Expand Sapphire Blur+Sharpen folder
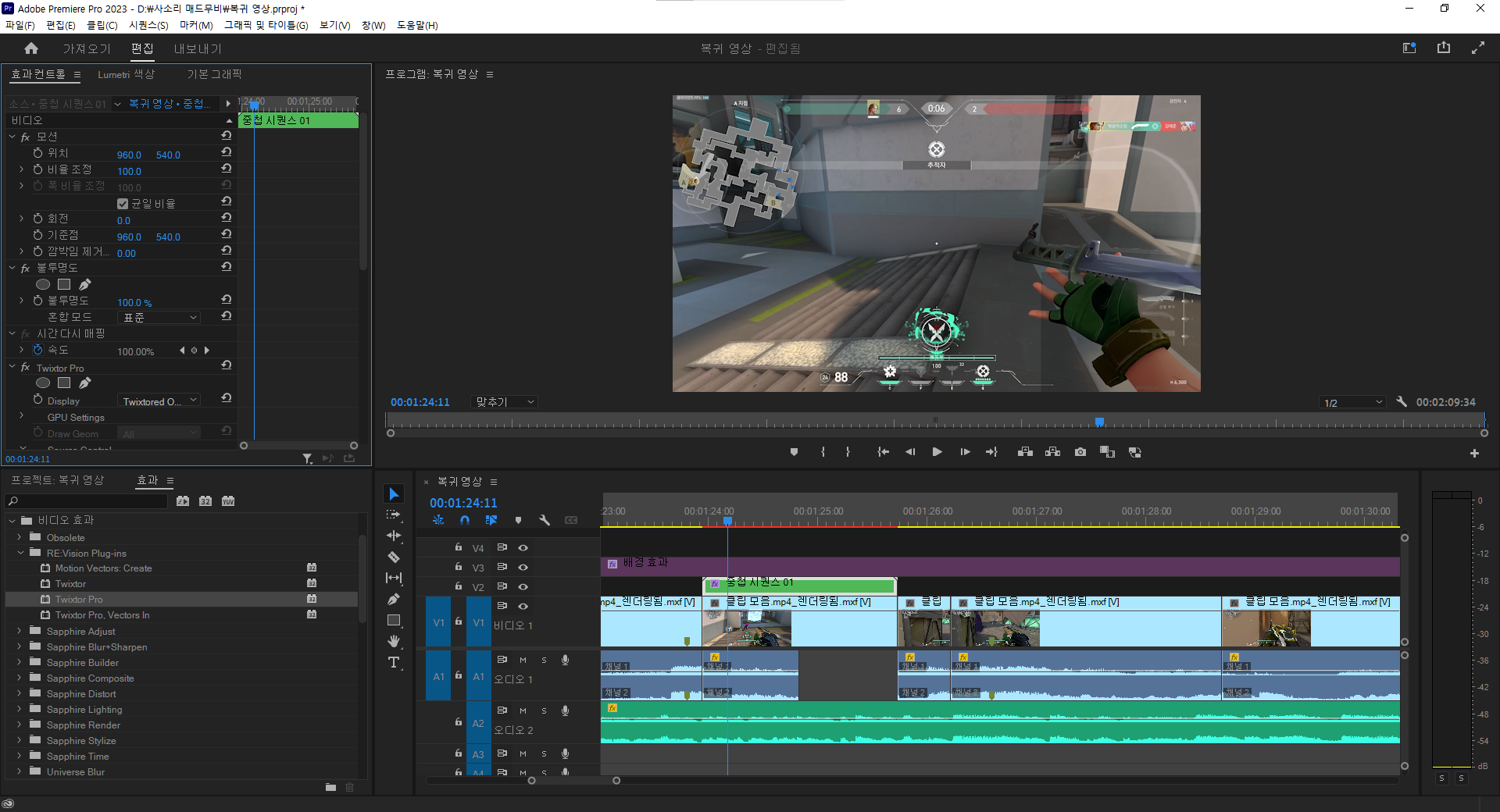Image resolution: width=1500 pixels, height=812 pixels. tap(20, 646)
